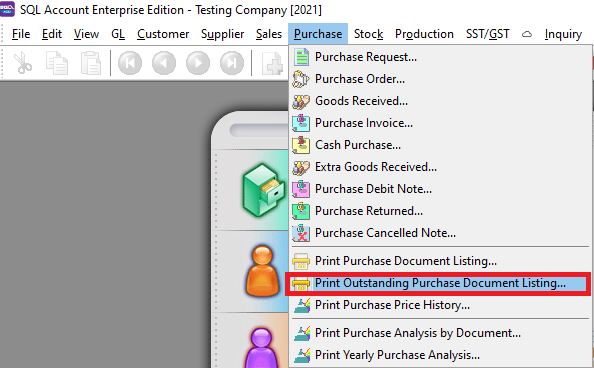The height and width of the screenshot is (368, 594).
Task: Choose Print Yearly Purchase Analysis...
Action: (439, 355)
